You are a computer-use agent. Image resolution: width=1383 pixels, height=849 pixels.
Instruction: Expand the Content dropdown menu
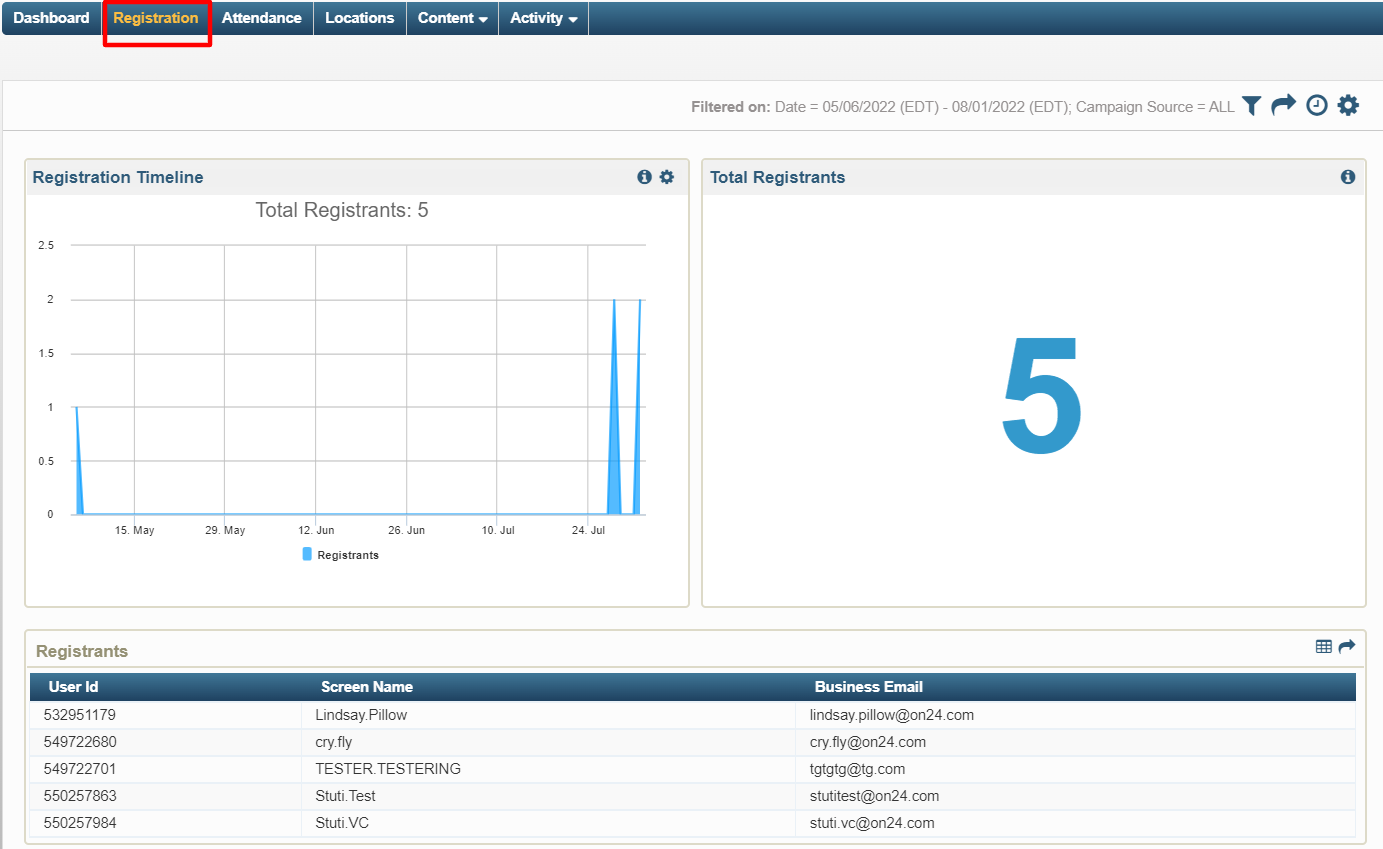click(453, 18)
